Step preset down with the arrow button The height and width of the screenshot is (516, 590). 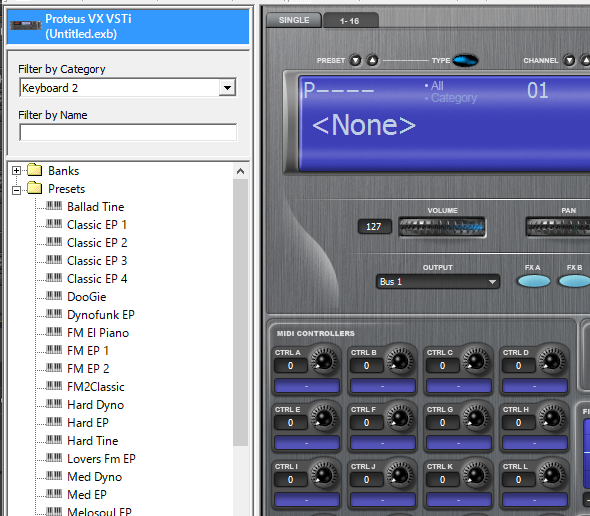pyautogui.click(x=355, y=60)
